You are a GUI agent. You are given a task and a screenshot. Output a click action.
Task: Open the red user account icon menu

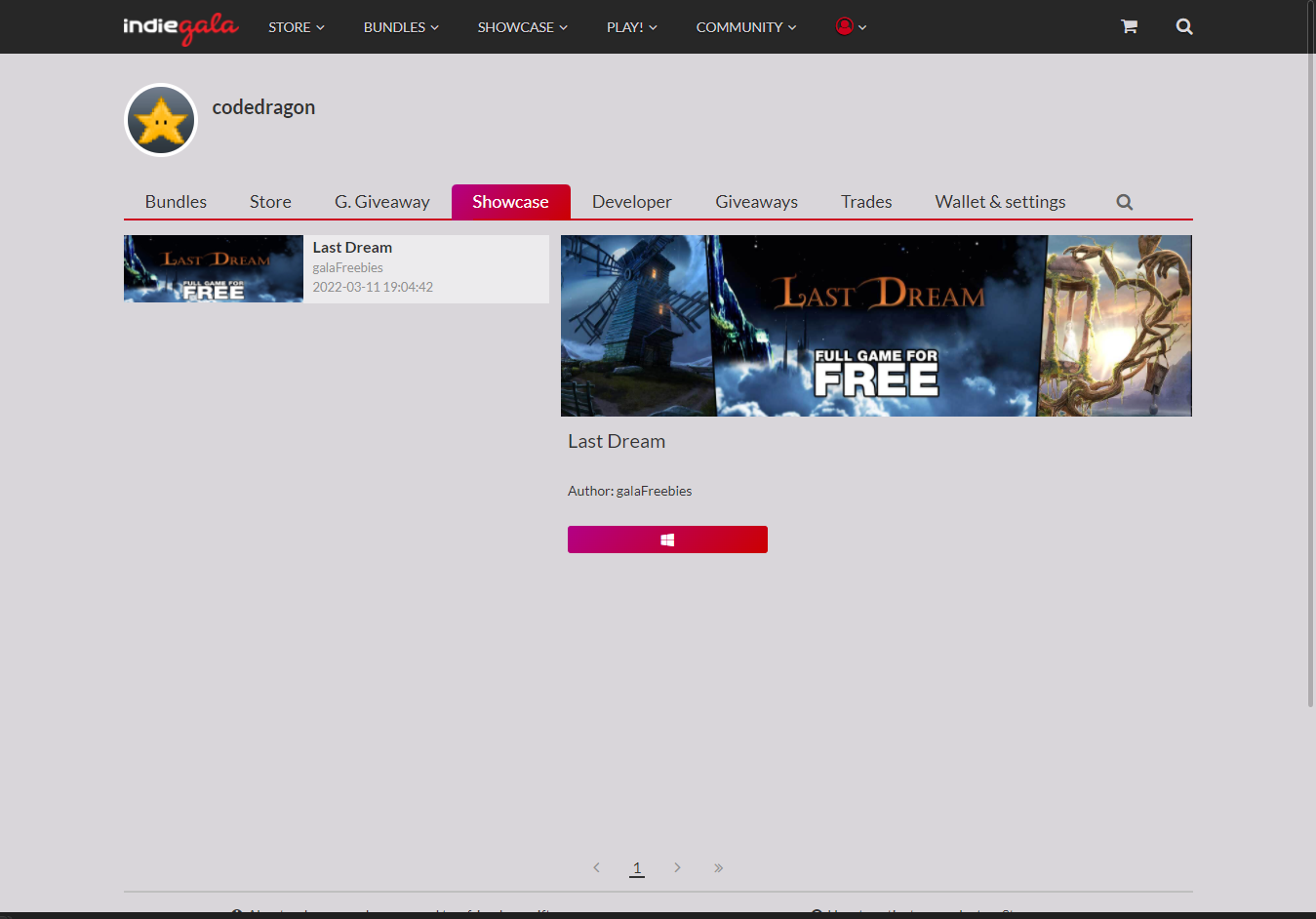[x=851, y=26]
